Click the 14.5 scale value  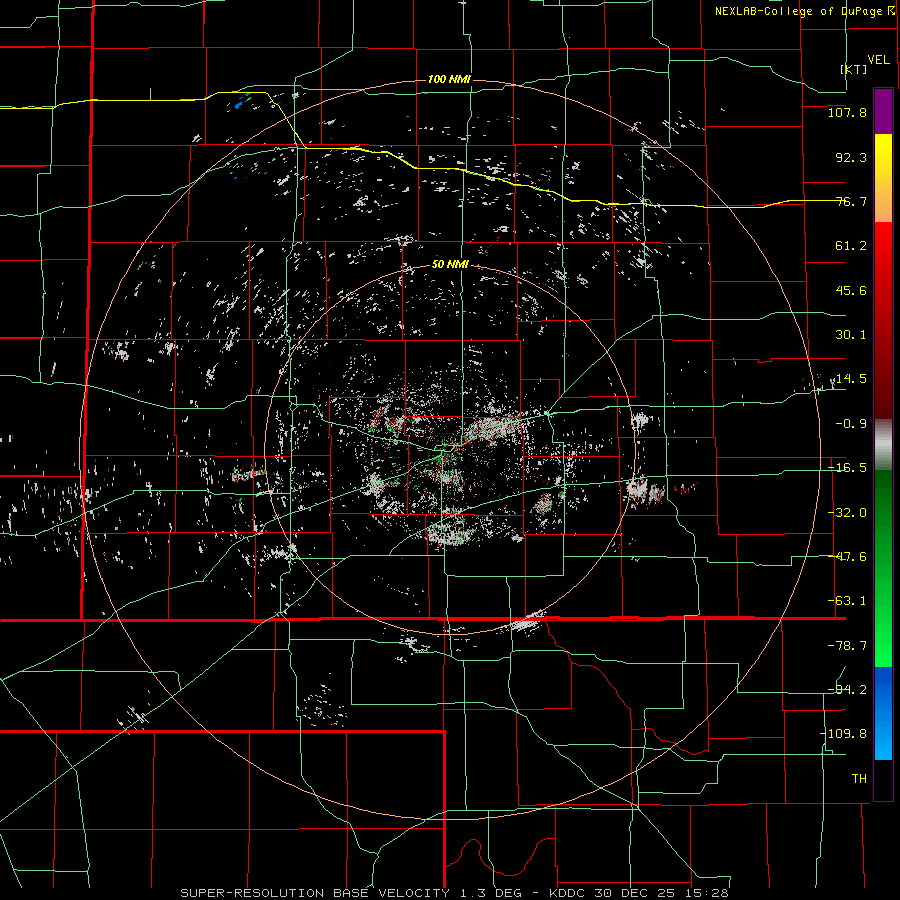[x=851, y=379]
